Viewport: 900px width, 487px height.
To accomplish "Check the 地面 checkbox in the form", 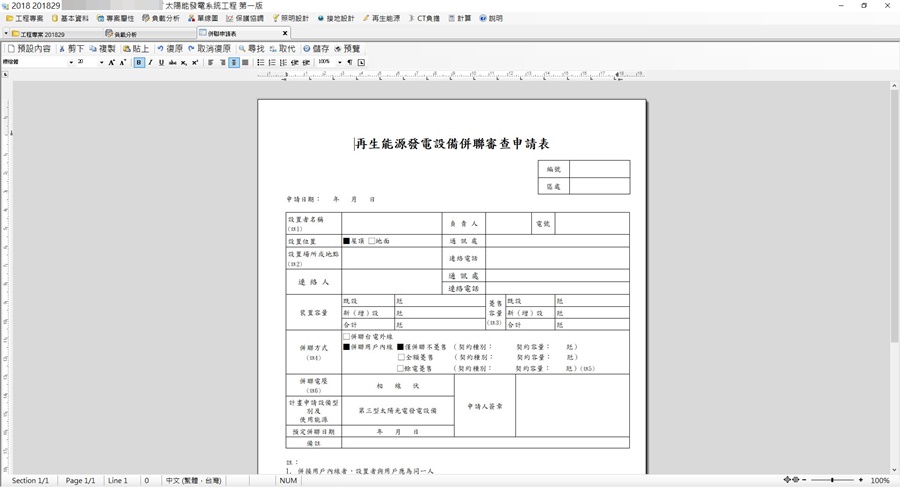I will 372,241.
